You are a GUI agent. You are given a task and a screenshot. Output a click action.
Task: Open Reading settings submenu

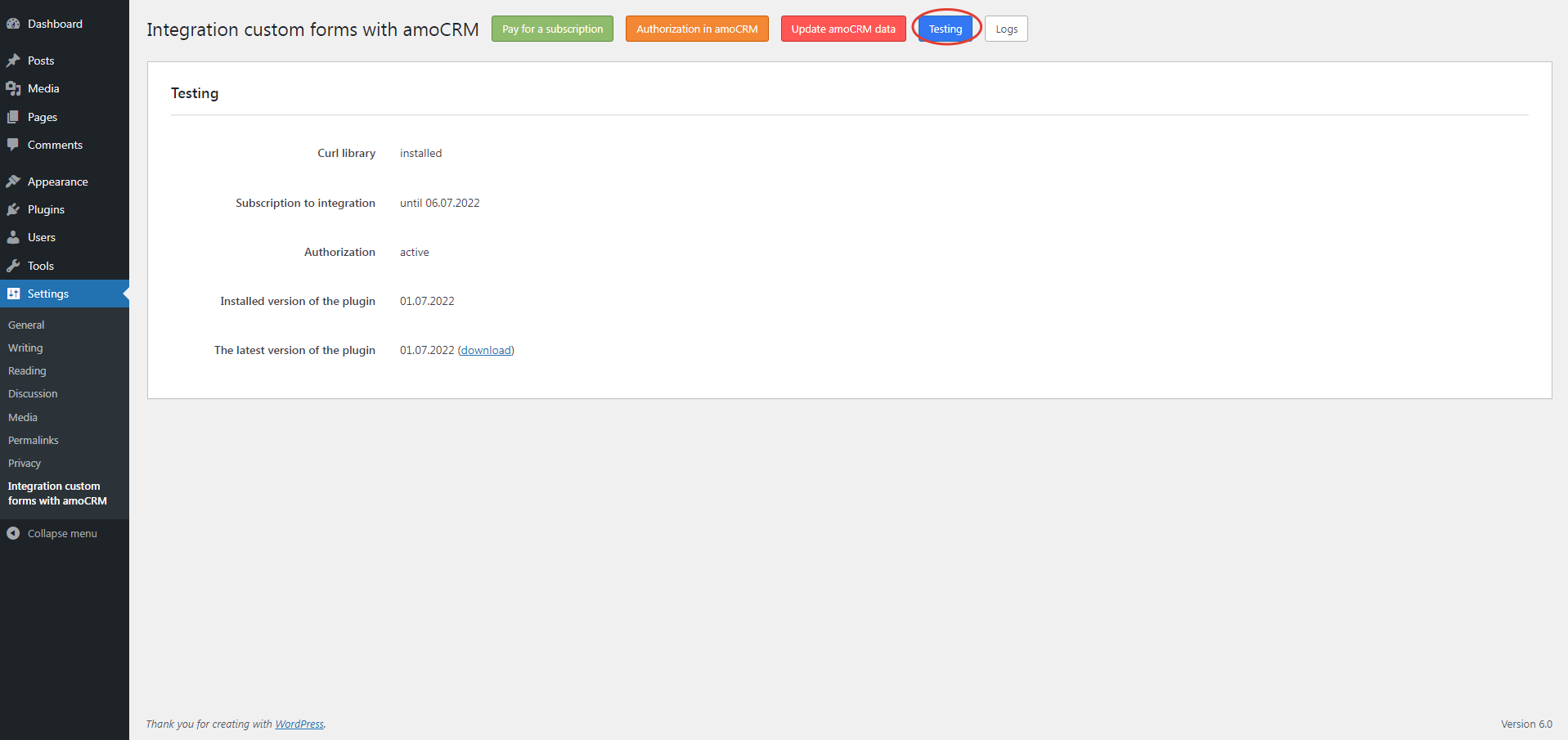point(27,370)
